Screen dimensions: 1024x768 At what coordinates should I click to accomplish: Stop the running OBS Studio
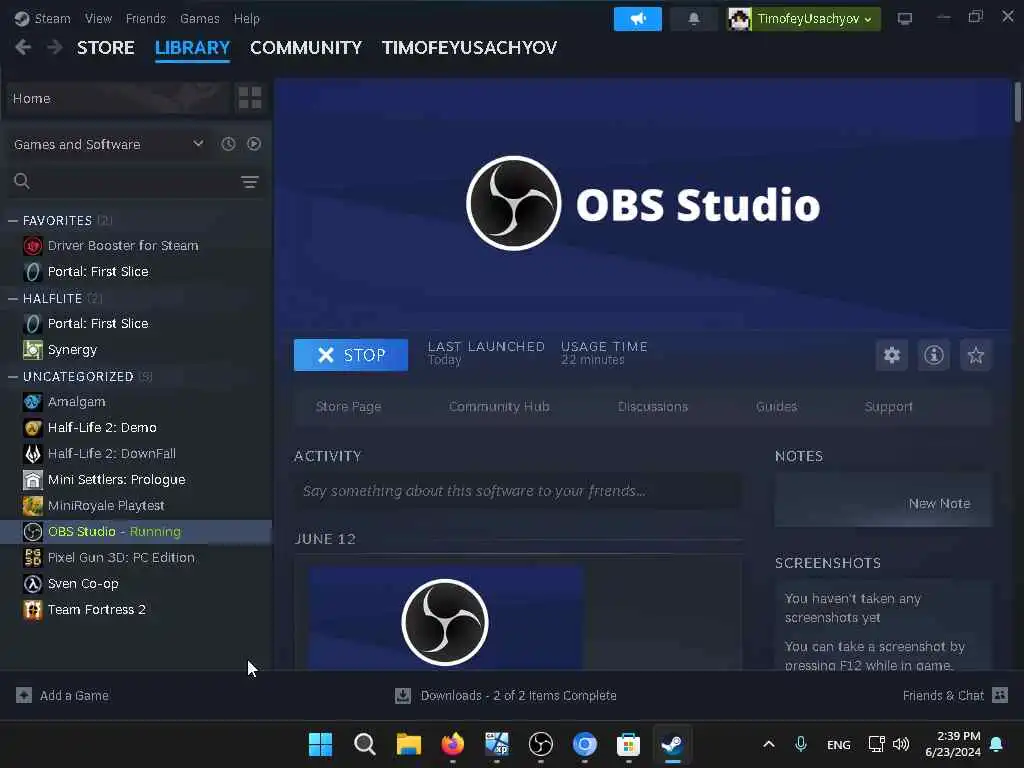point(351,355)
